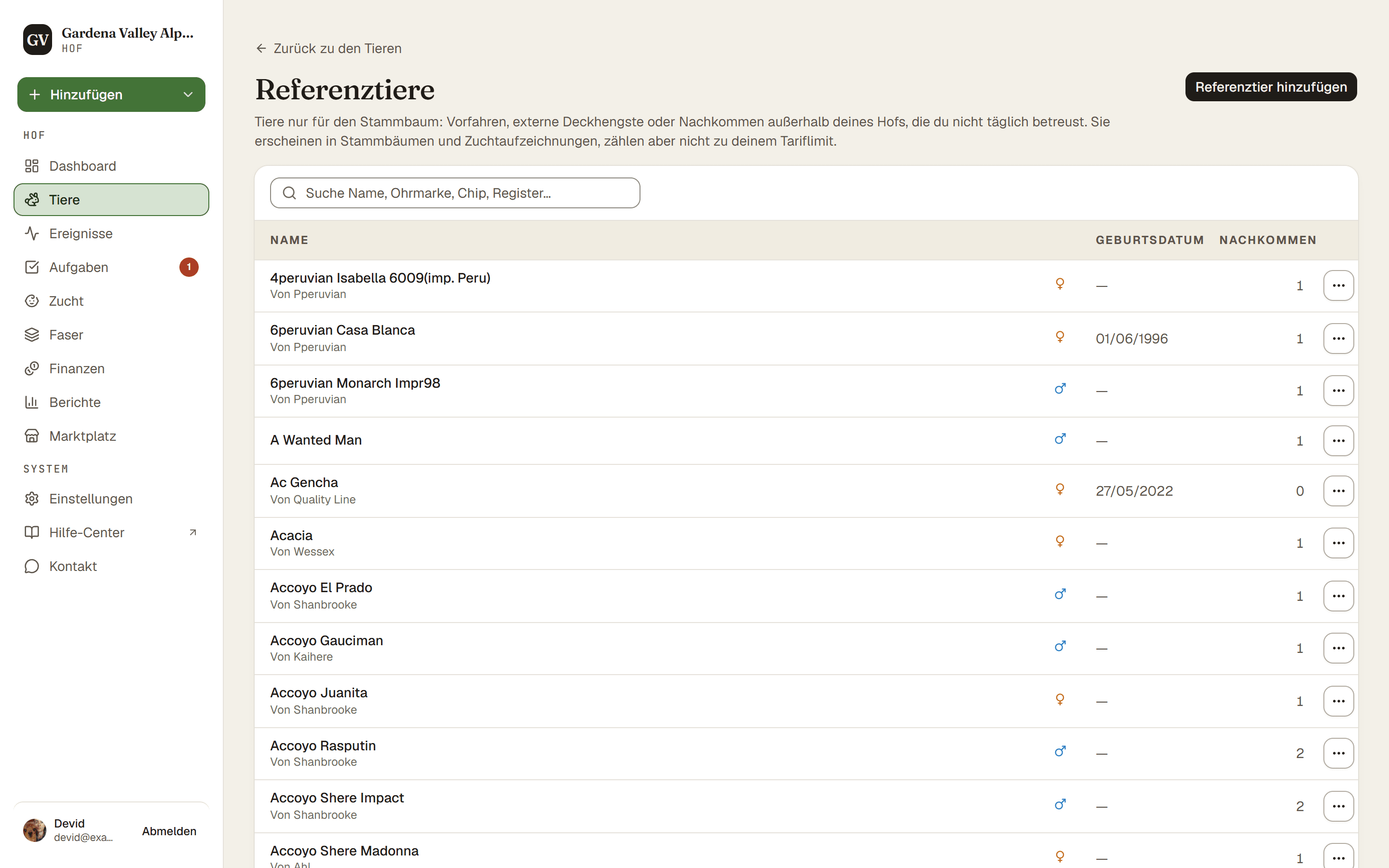
Task: Open the three-dot menu for Accoyo Juanita
Action: (1338, 701)
